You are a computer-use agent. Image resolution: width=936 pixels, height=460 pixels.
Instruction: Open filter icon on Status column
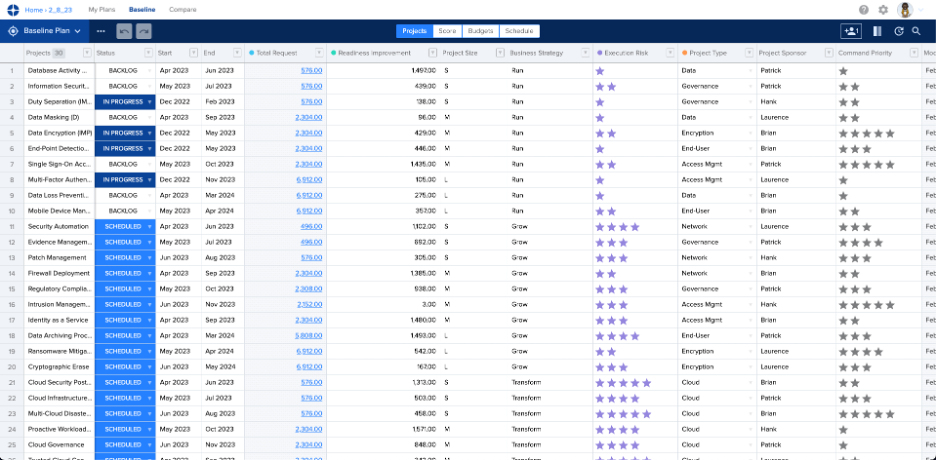148,53
